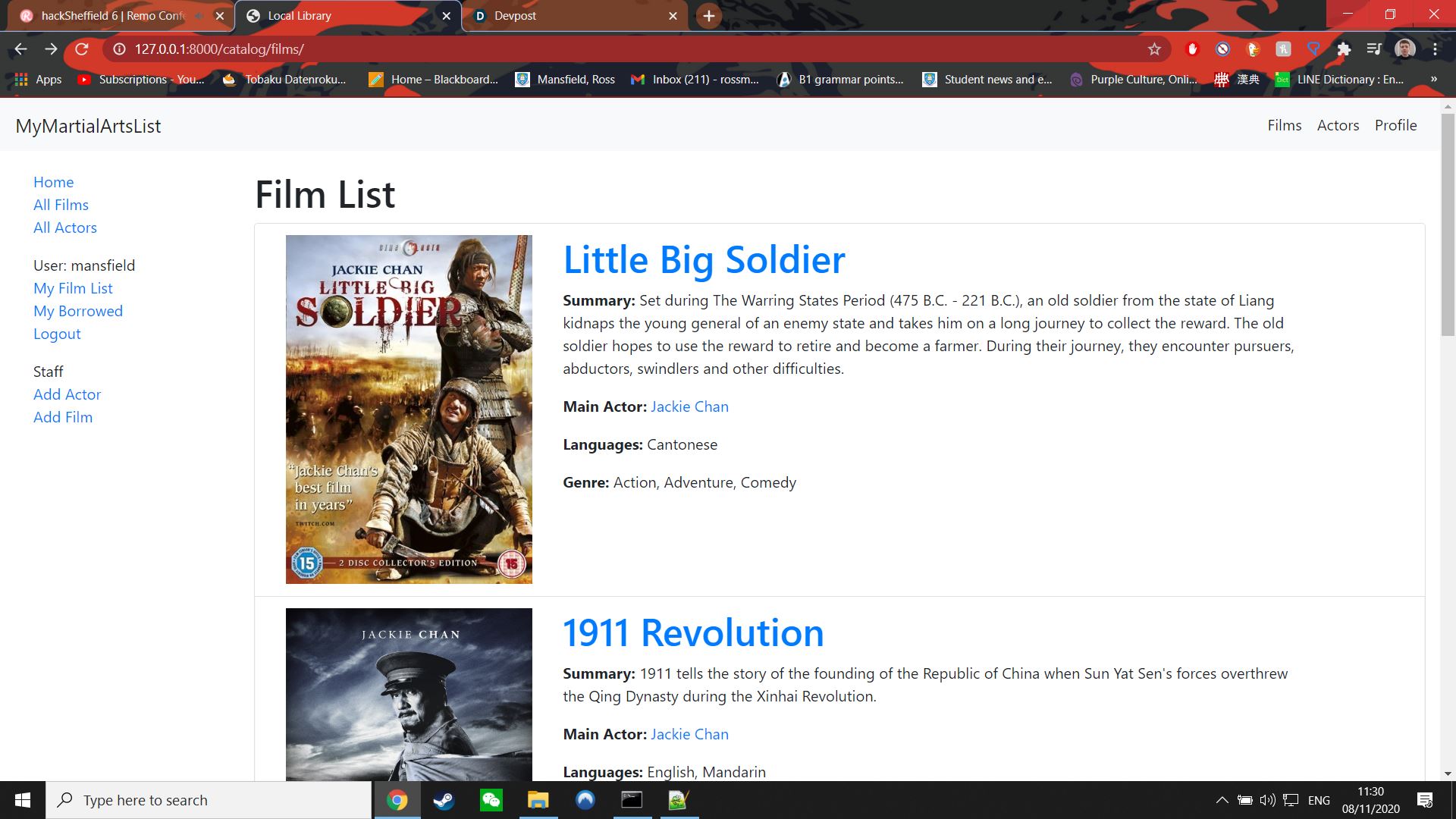Screen dimensions: 1456x819
Task: Expand the hidden bookmarks chevron
Action: click(x=1433, y=80)
